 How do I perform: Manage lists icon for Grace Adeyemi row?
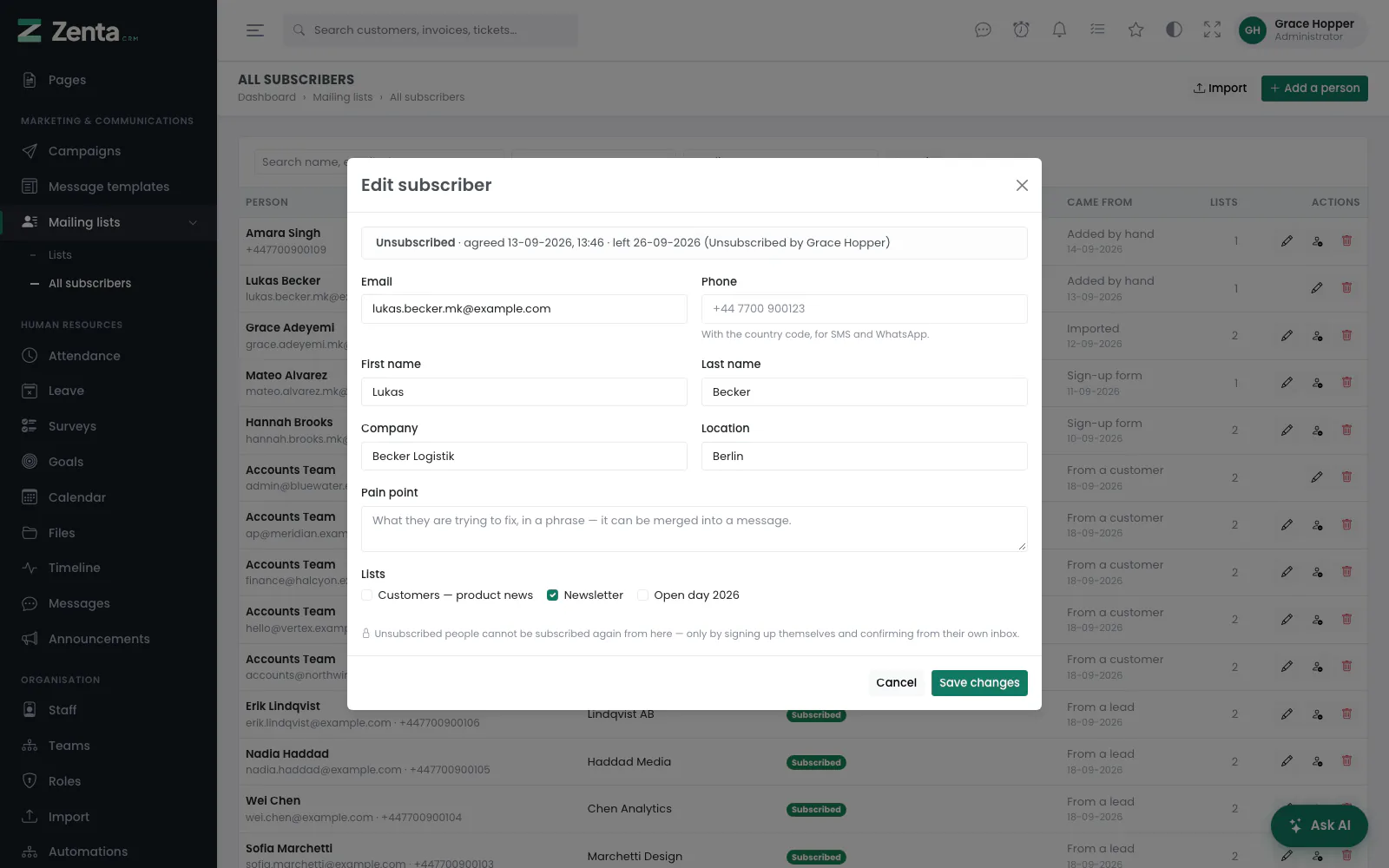coord(1317,336)
